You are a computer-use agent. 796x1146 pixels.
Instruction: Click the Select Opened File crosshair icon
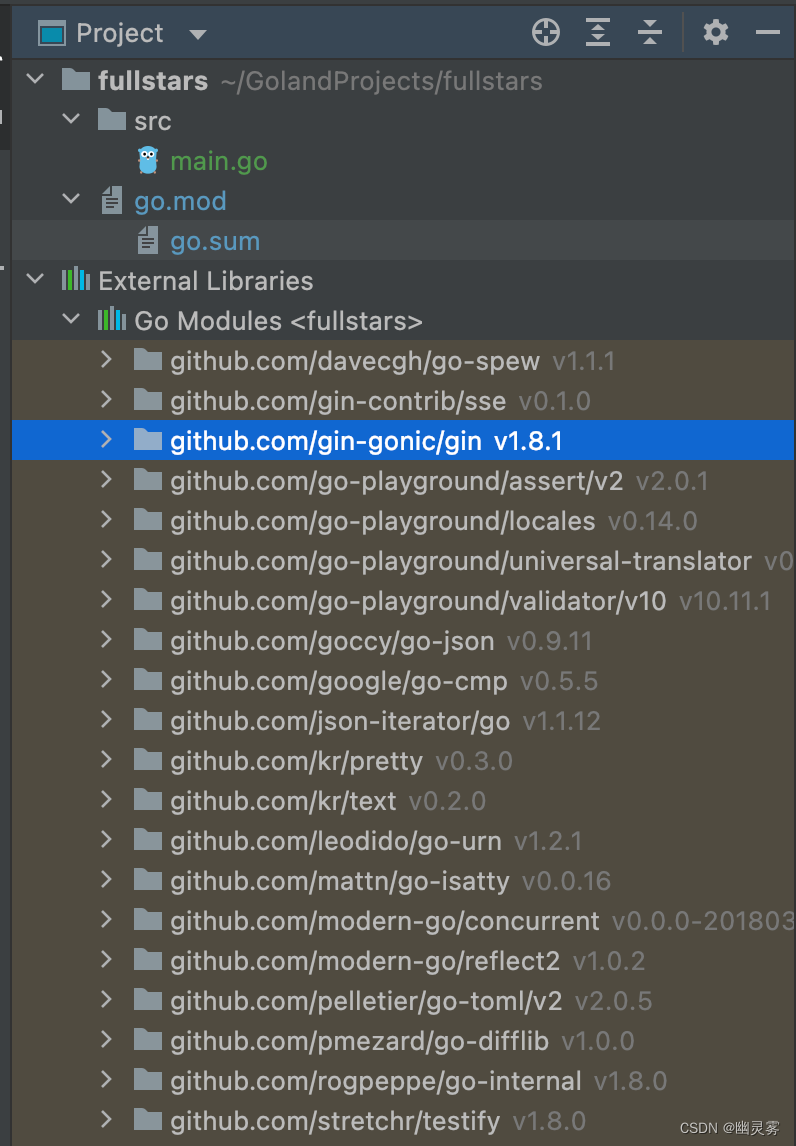coord(545,31)
